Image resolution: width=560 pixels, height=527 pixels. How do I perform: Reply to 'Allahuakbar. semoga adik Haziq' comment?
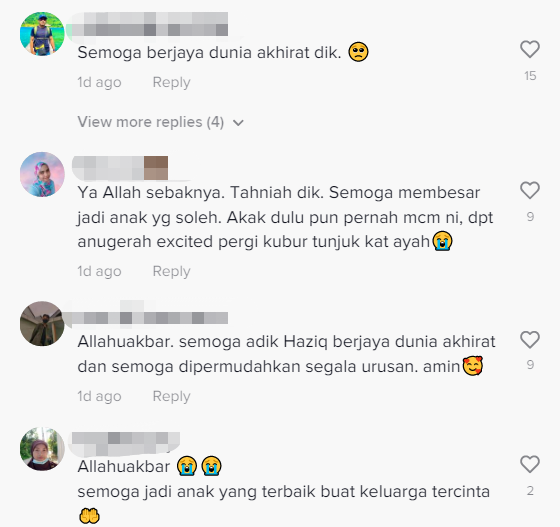point(171,396)
